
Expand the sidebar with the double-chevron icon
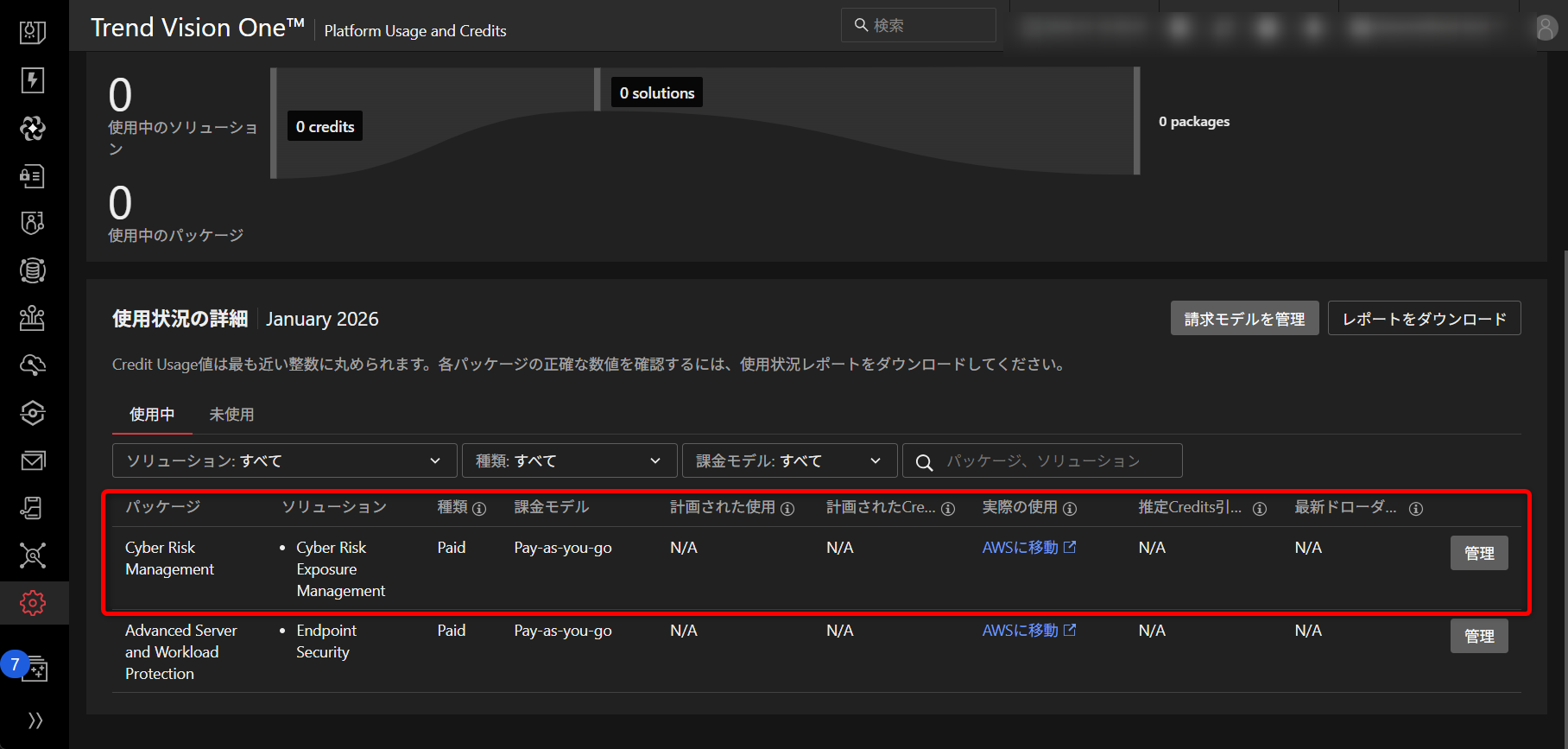(x=35, y=720)
